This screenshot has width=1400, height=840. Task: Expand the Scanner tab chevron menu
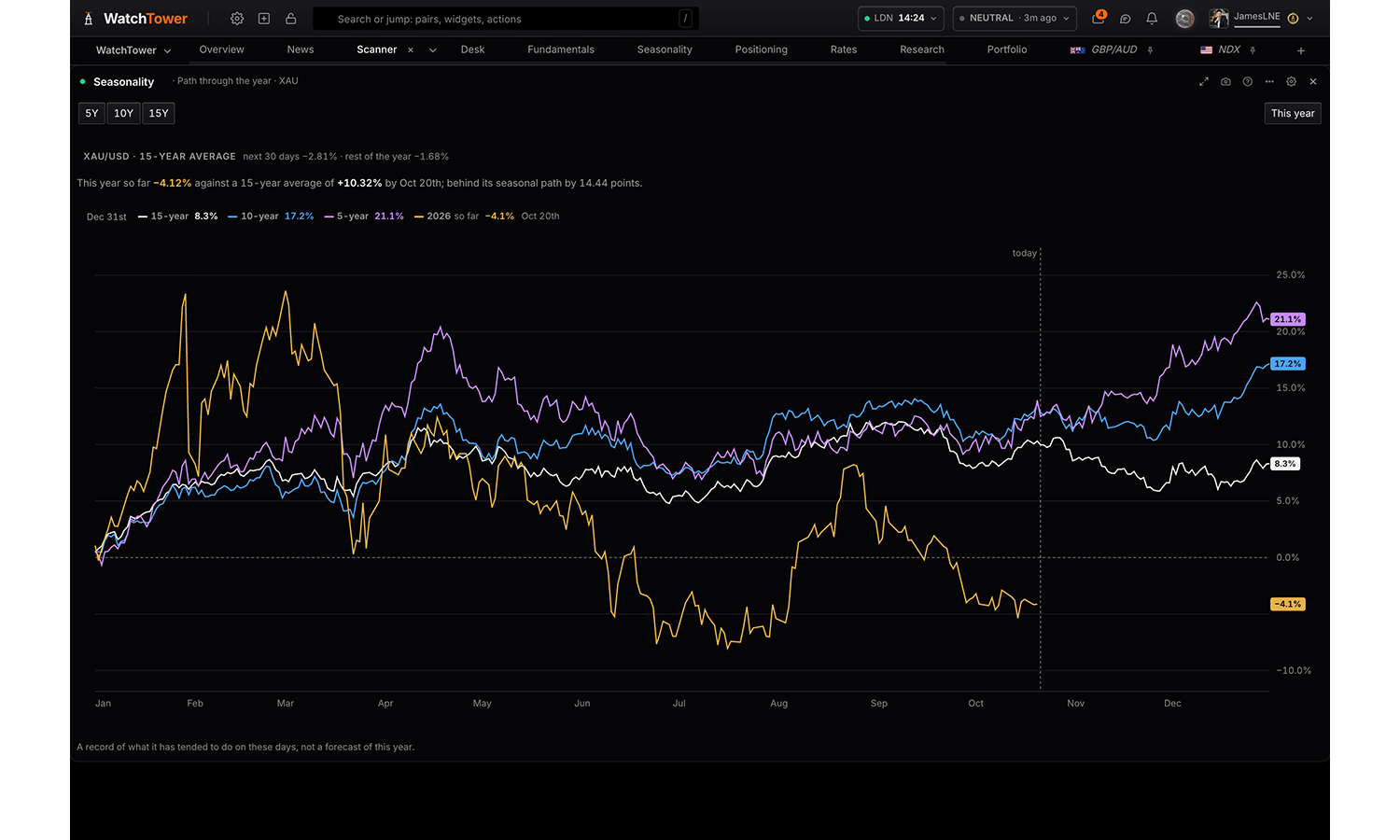pos(433,50)
